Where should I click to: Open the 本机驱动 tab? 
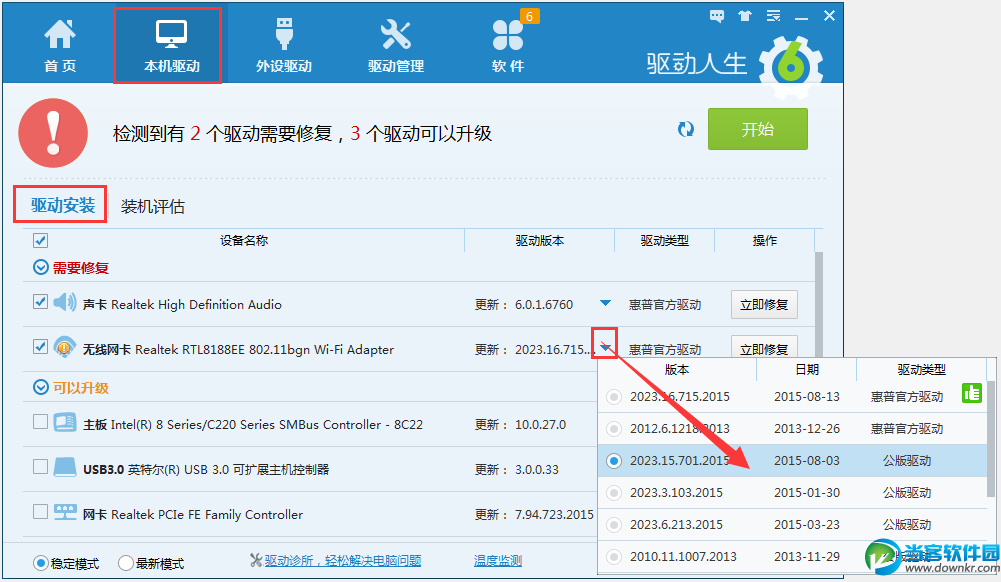click(x=171, y=46)
